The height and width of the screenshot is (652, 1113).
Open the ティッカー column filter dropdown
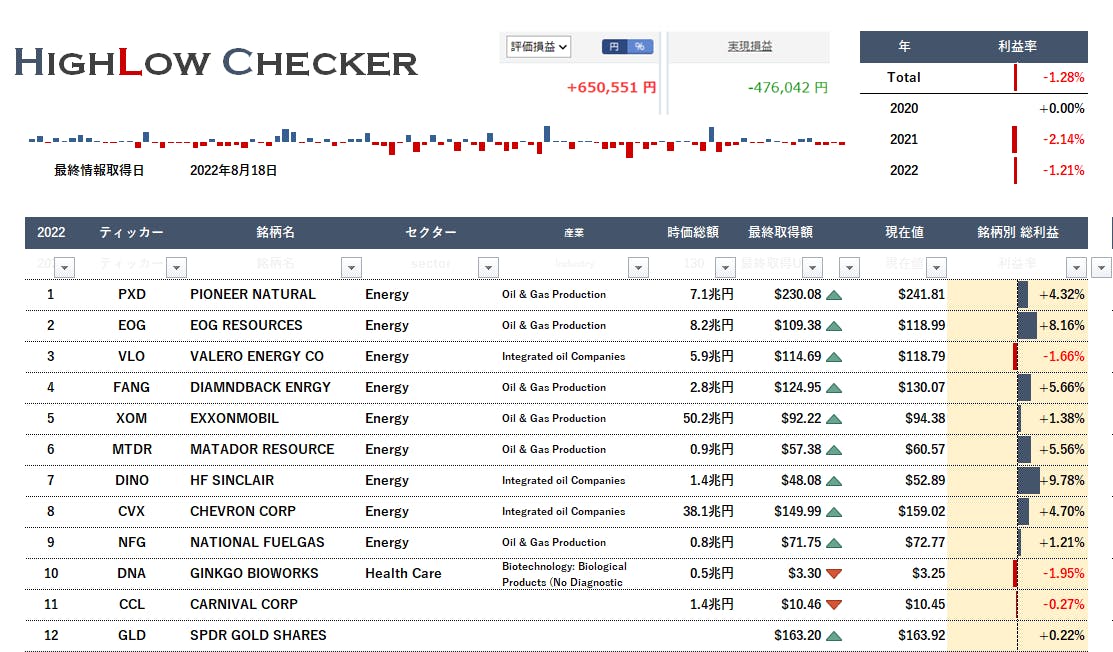pyautogui.click(x=176, y=267)
